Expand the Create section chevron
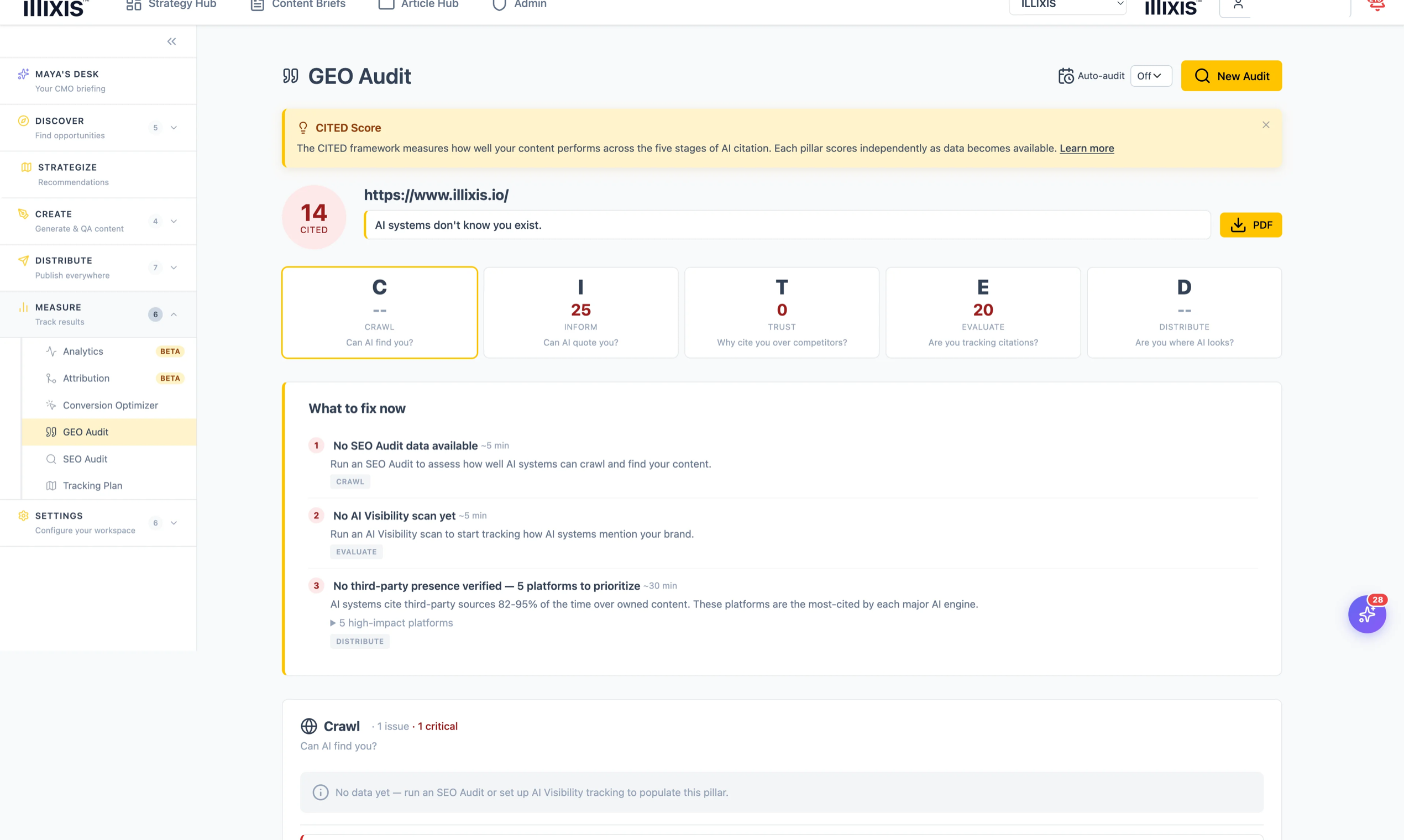Image resolution: width=1404 pixels, height=840 pixels. (x=174, y=221)
